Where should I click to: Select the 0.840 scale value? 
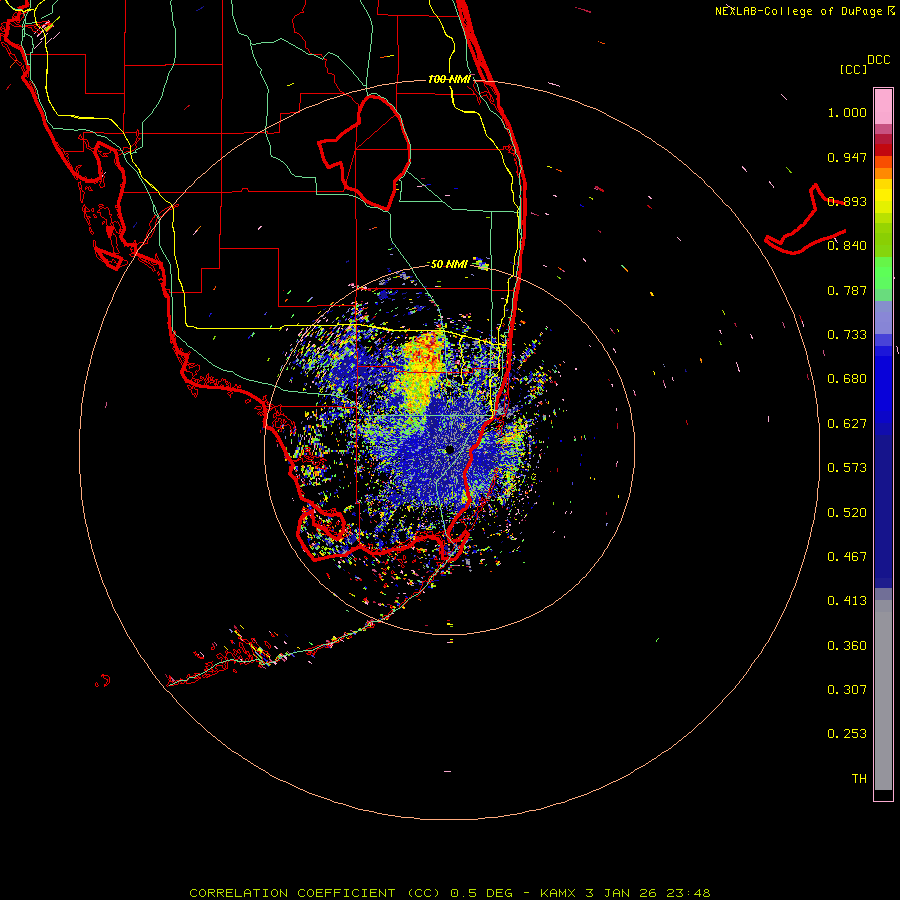click(x=847, y=246)
